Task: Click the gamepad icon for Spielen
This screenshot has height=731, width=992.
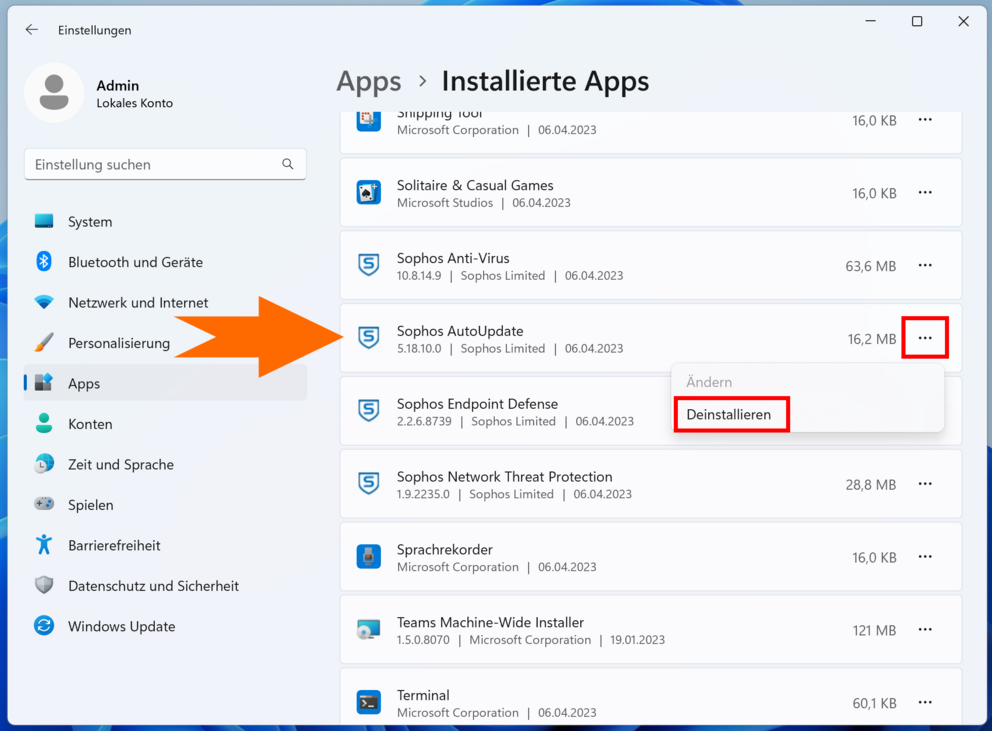Action: pyautogui.click(x=44, y=504)
